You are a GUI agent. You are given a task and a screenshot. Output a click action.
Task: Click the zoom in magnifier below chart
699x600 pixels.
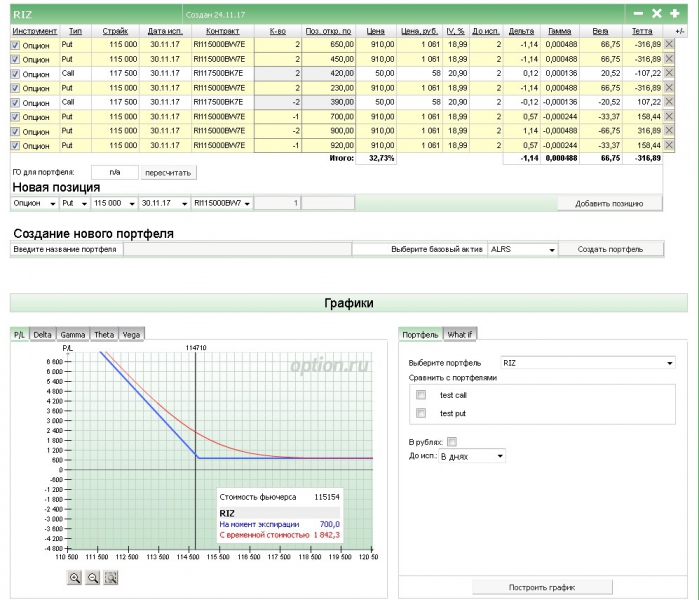click(x=75, y=578)
